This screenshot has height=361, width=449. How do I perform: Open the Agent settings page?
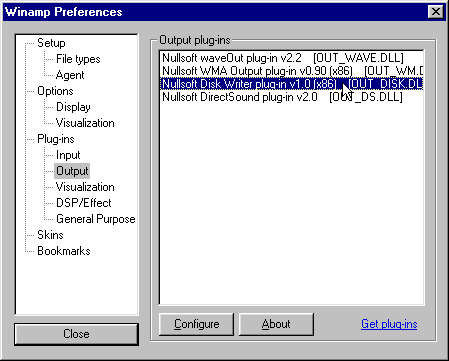[x=70, y=75]
